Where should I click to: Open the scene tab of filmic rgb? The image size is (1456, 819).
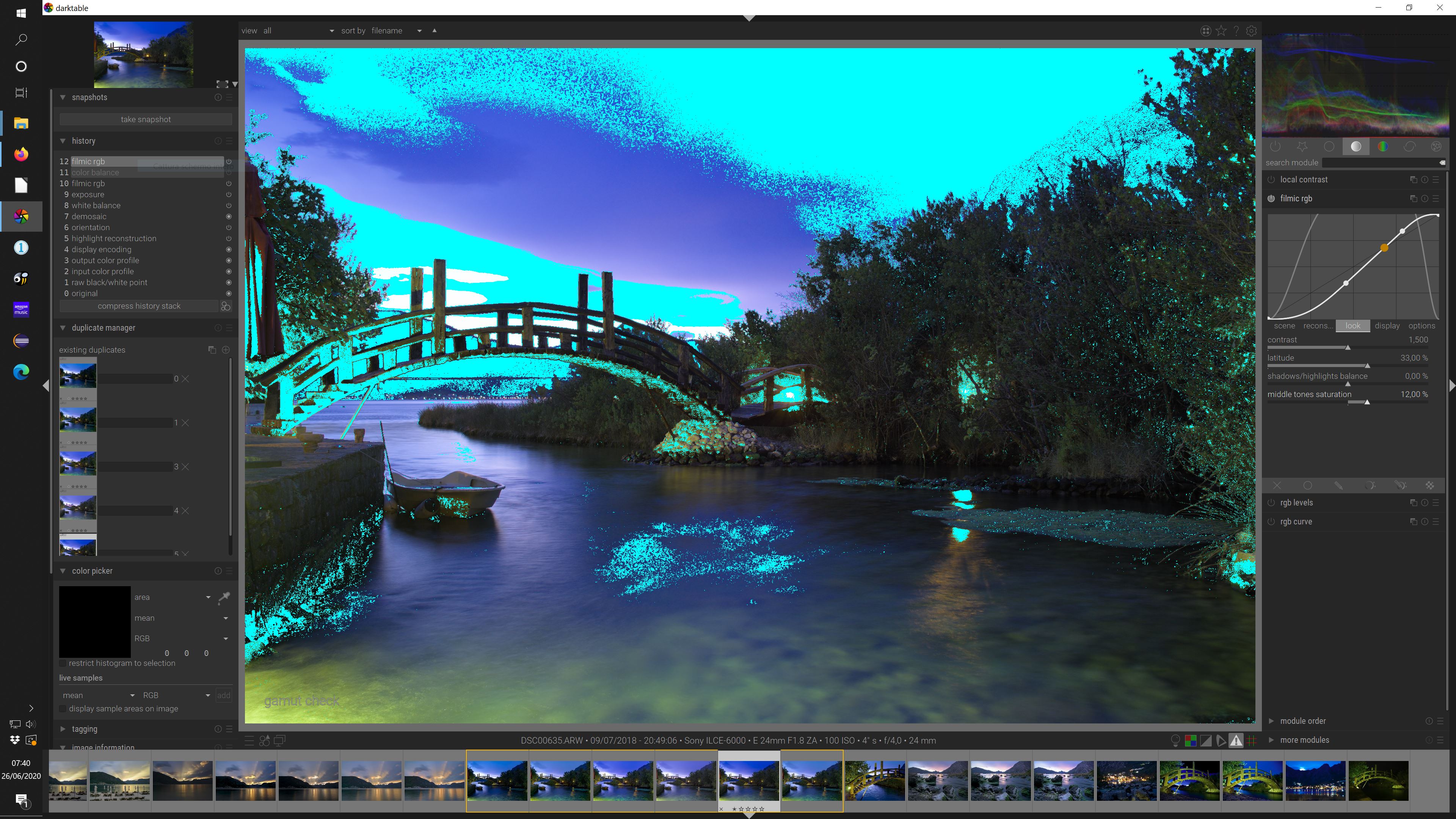point(1284,326)
